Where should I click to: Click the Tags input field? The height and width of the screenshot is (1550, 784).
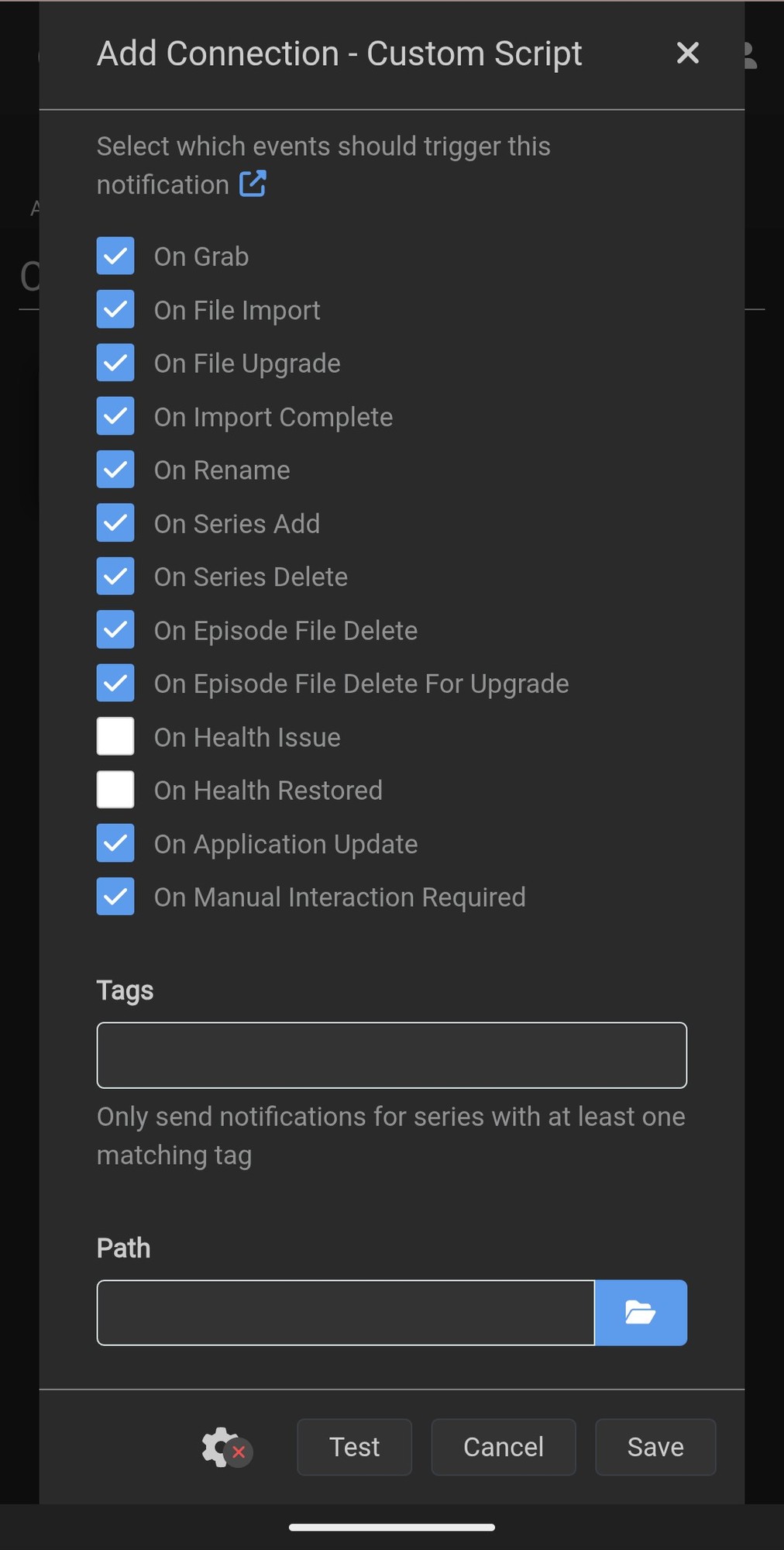point(391,1055)
